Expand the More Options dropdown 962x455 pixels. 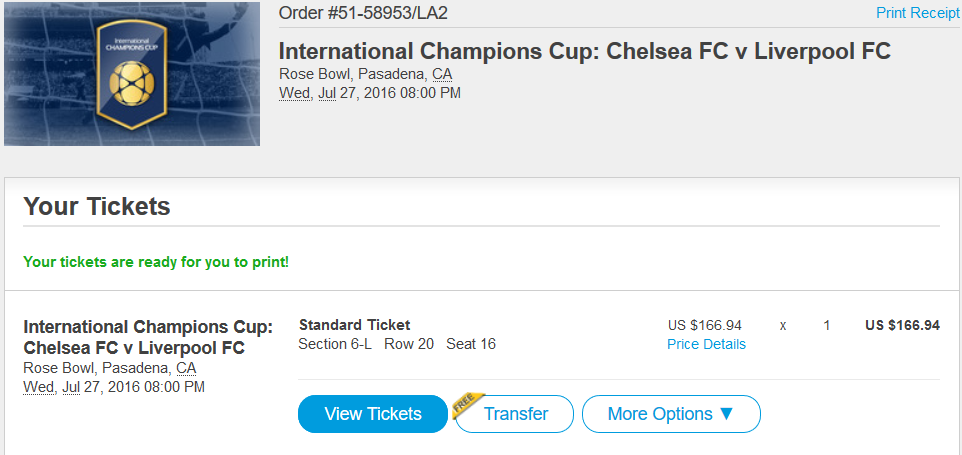671,414
